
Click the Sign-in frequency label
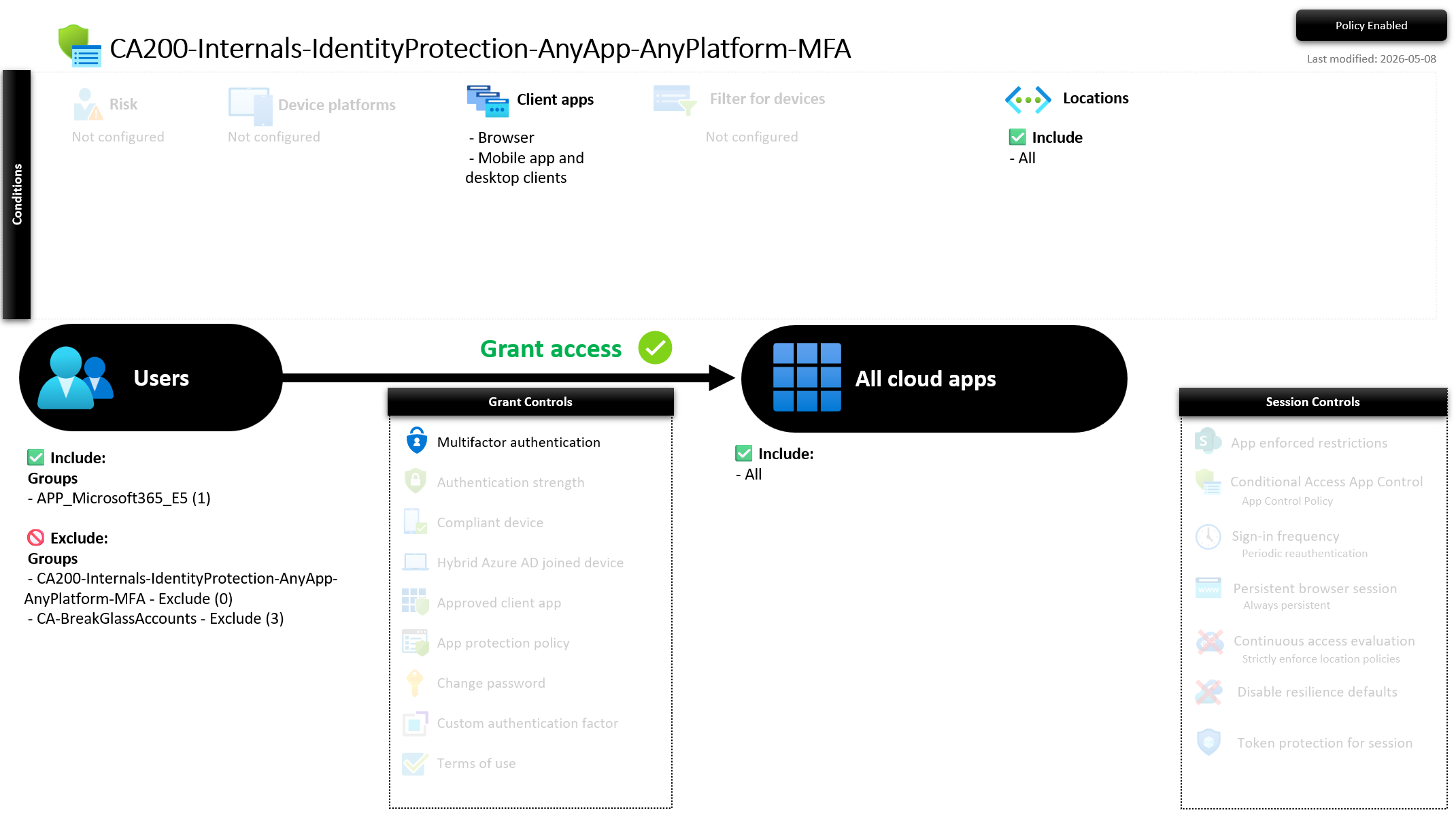click(x=1285, y=536)
